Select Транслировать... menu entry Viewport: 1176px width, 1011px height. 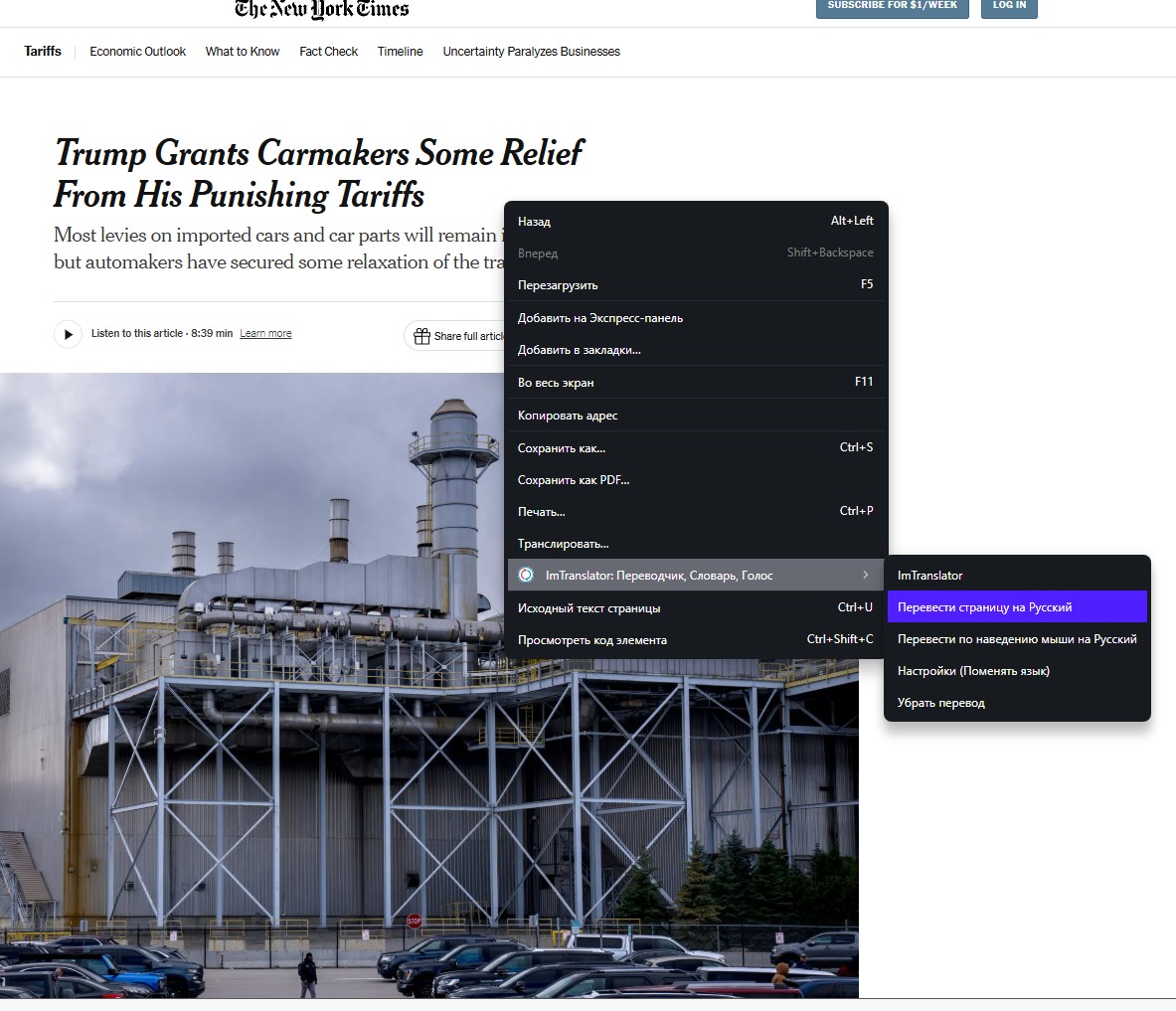tap(697, 544)
